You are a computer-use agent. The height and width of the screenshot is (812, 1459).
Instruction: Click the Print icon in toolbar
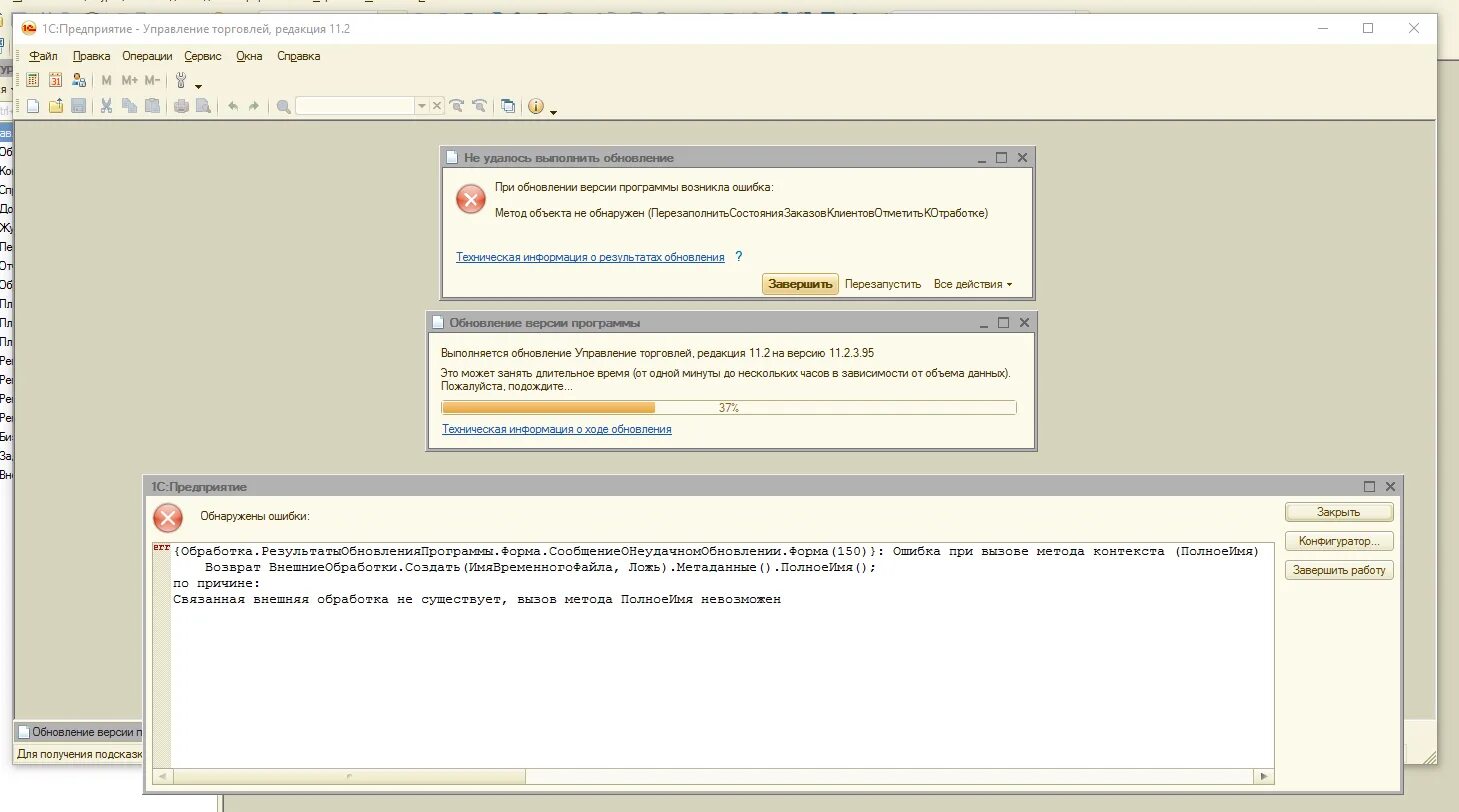pos(181,106)
